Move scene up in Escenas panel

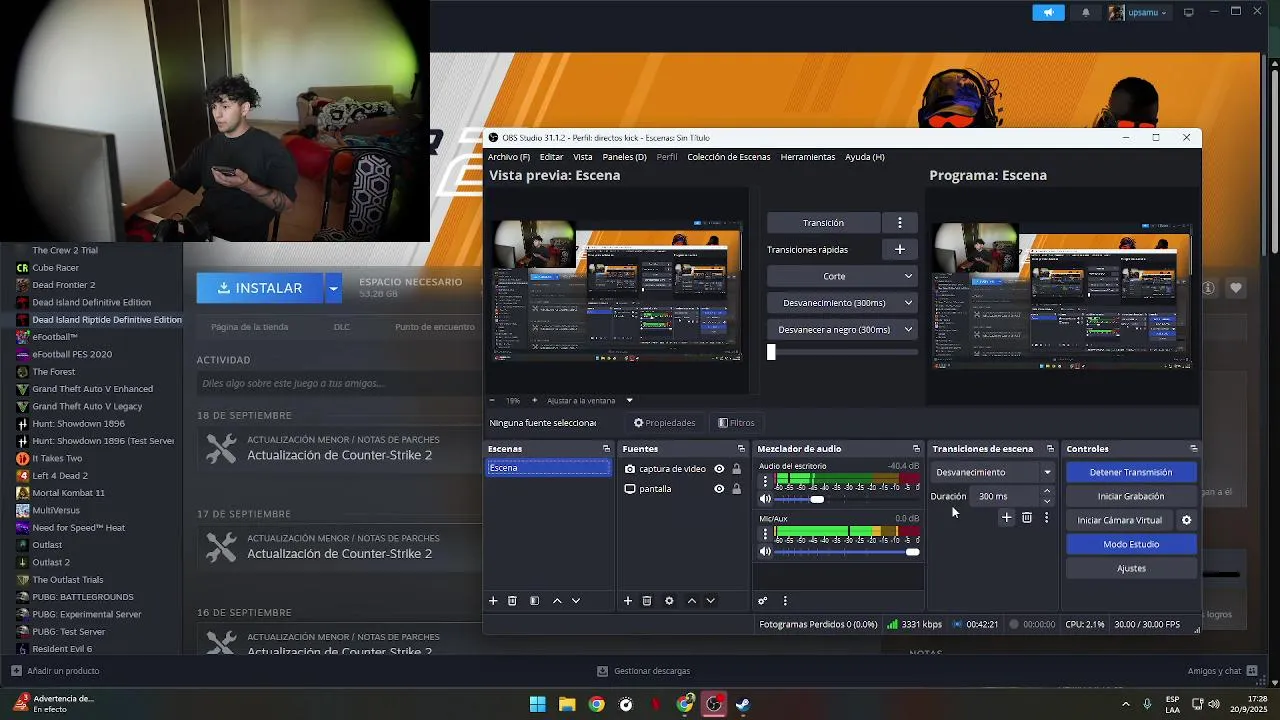pyautogui.click(x=557, y=601)
